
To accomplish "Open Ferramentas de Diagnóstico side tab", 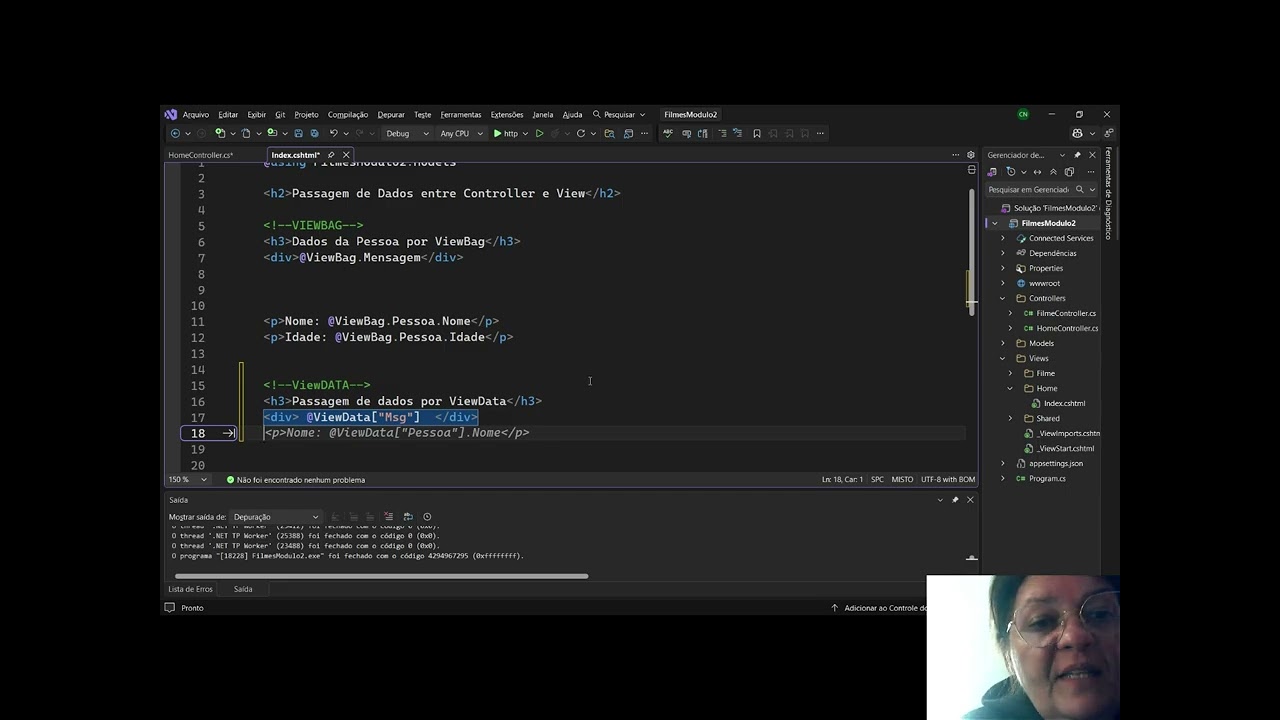I will tap(1108, 193).
